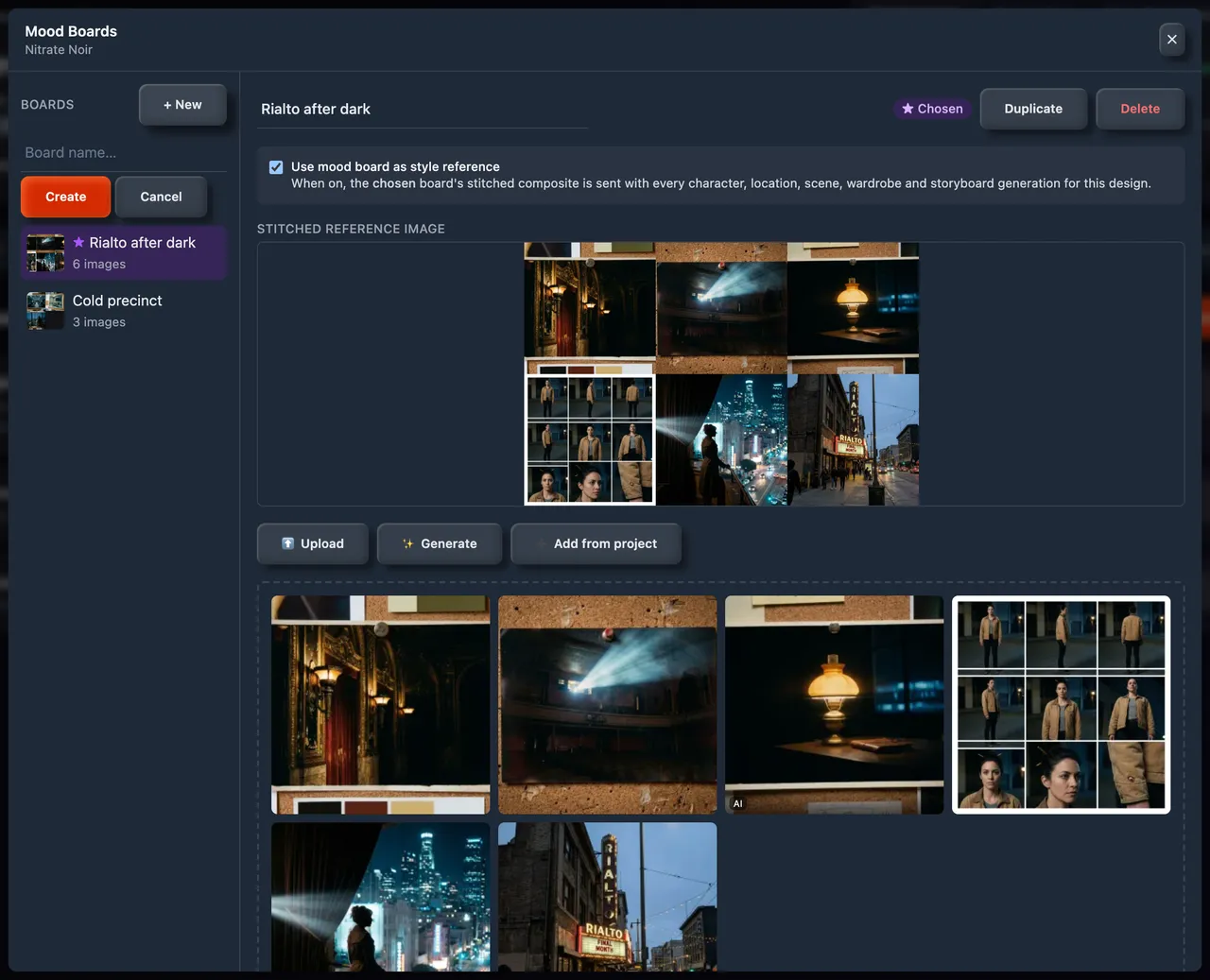1210x980 pixels.
Task: Click the orange Create button
Action: click(66, 197)
